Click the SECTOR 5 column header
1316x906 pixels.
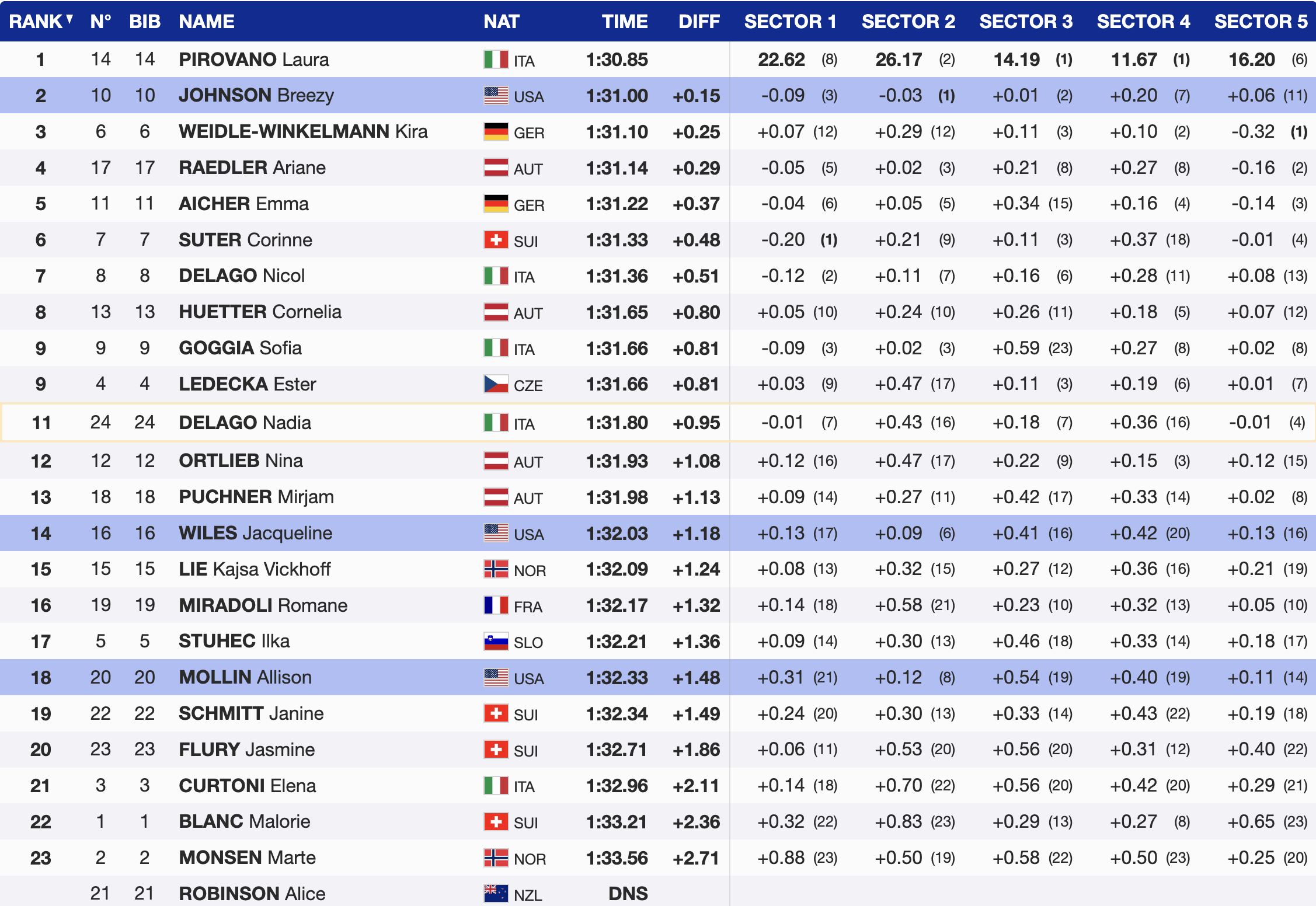1260,22
